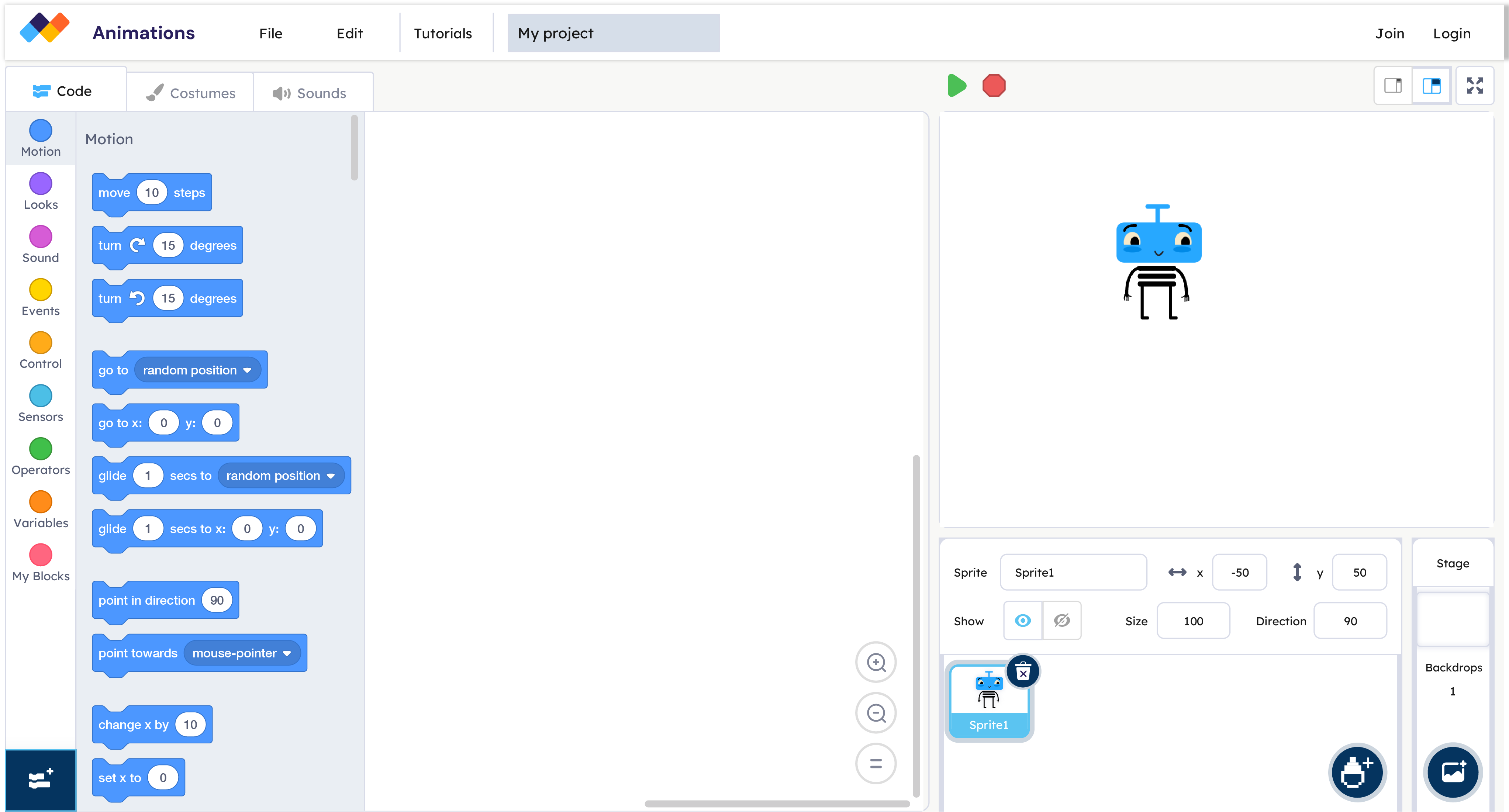Viewport: 1509px width, 812px height.
Task: Click the Login link
Action: [1451, 34]
